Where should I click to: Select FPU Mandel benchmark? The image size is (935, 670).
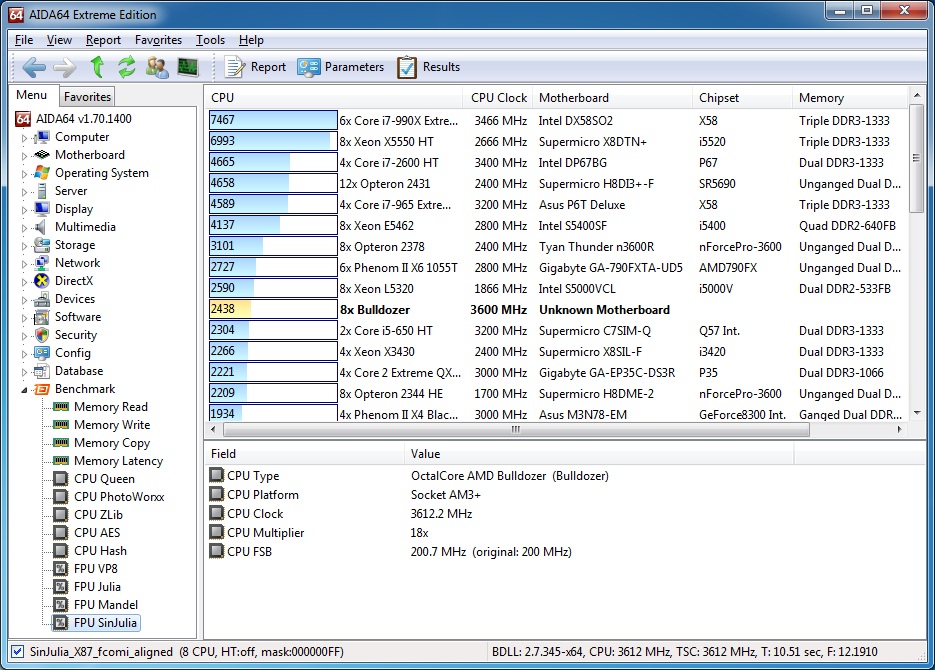pyautogui.click(x=106, y=604)
